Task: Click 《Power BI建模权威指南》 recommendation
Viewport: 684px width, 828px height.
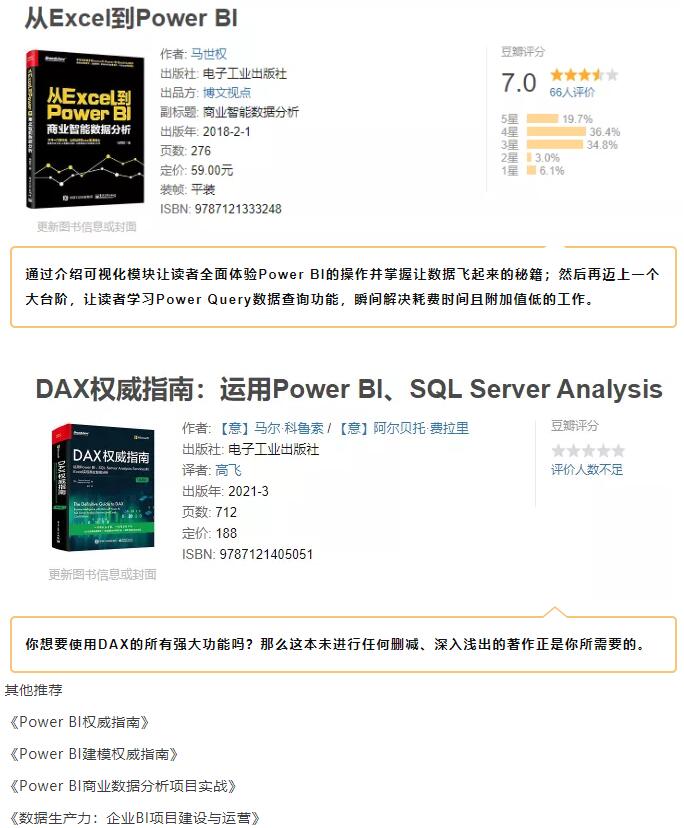Action: [x=93, y=754]
